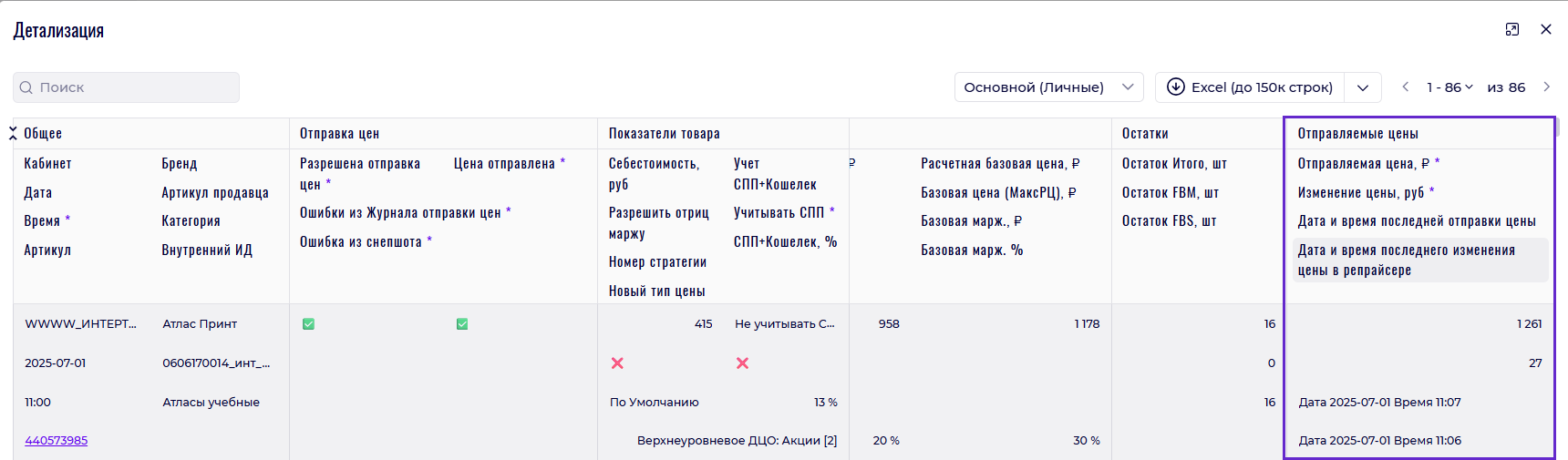This screenshot has width=1568, height=460.
Task: Collapse the column header rows toggle
Action: pos(13,134)
